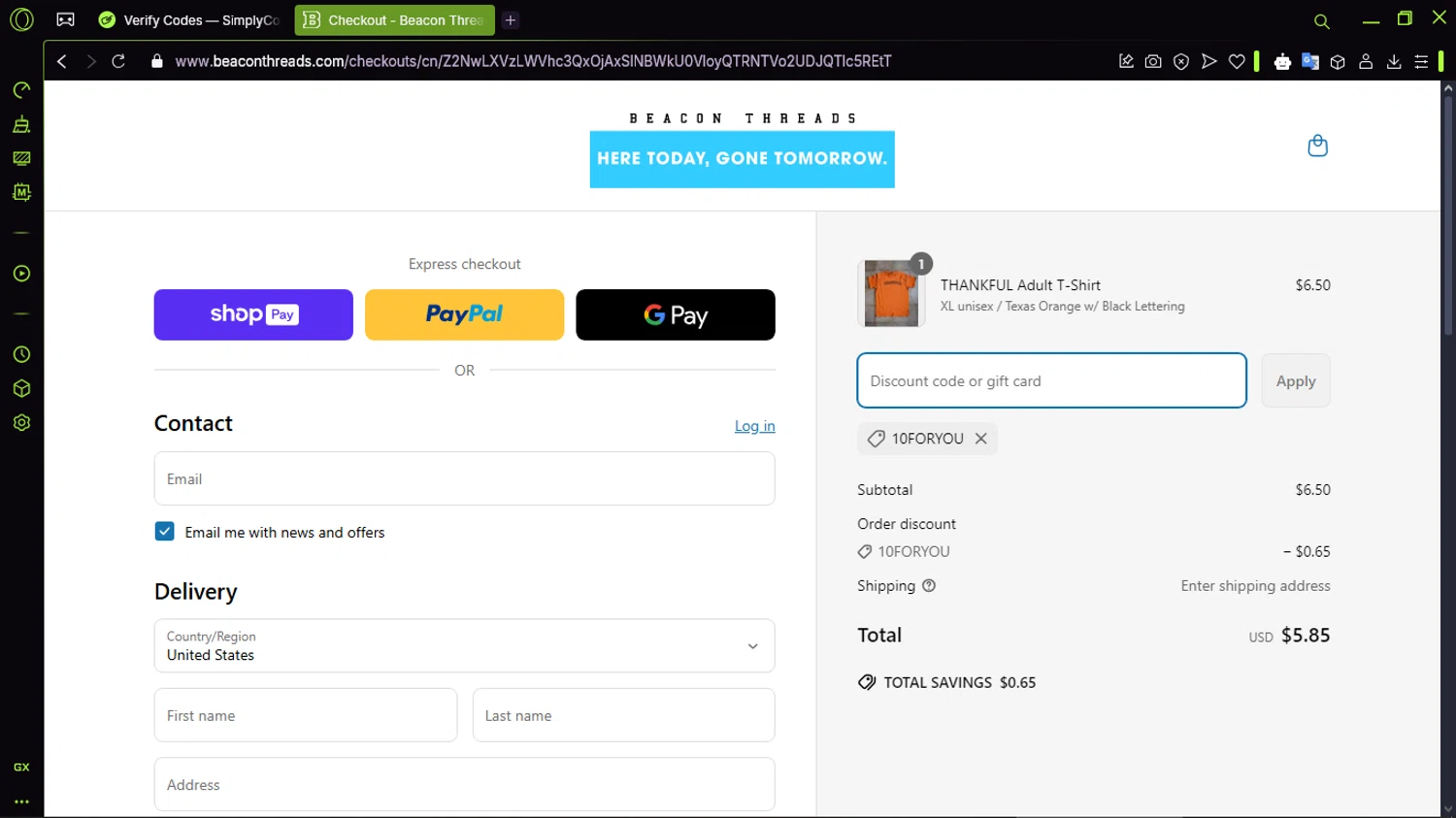The width and height of the screenshot is (1456, 818).
Task: Focus the Last name field
Action: coord(623,715)
